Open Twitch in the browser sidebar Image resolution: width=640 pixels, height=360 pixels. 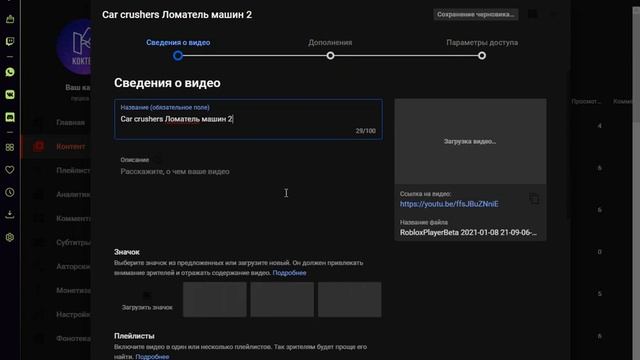[x=10, y=41]
